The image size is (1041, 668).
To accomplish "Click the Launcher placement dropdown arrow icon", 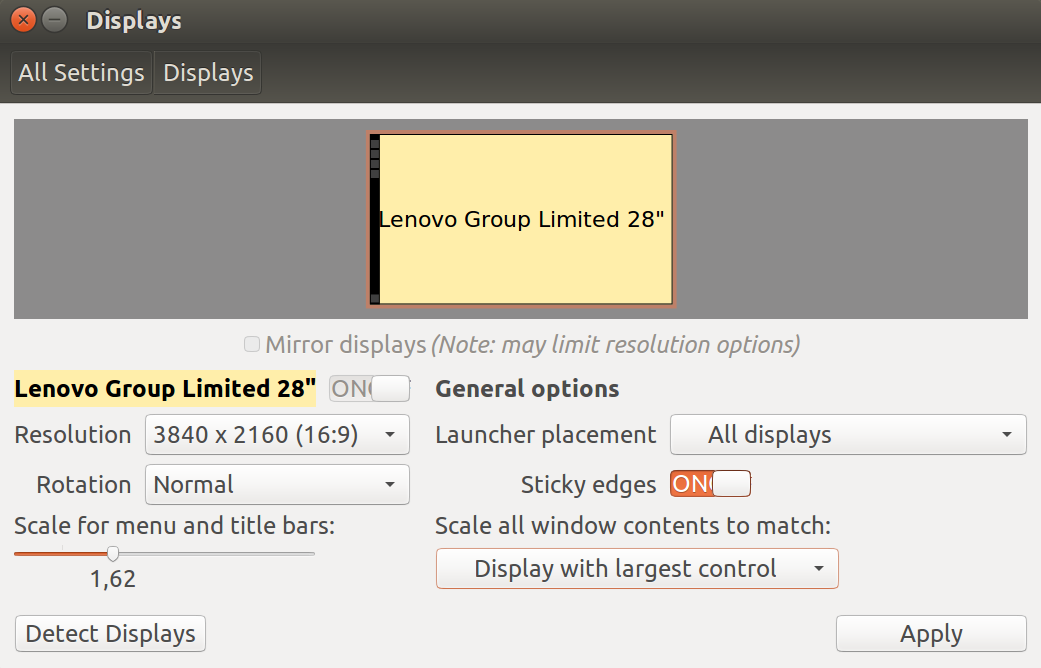I will 1007,435.
